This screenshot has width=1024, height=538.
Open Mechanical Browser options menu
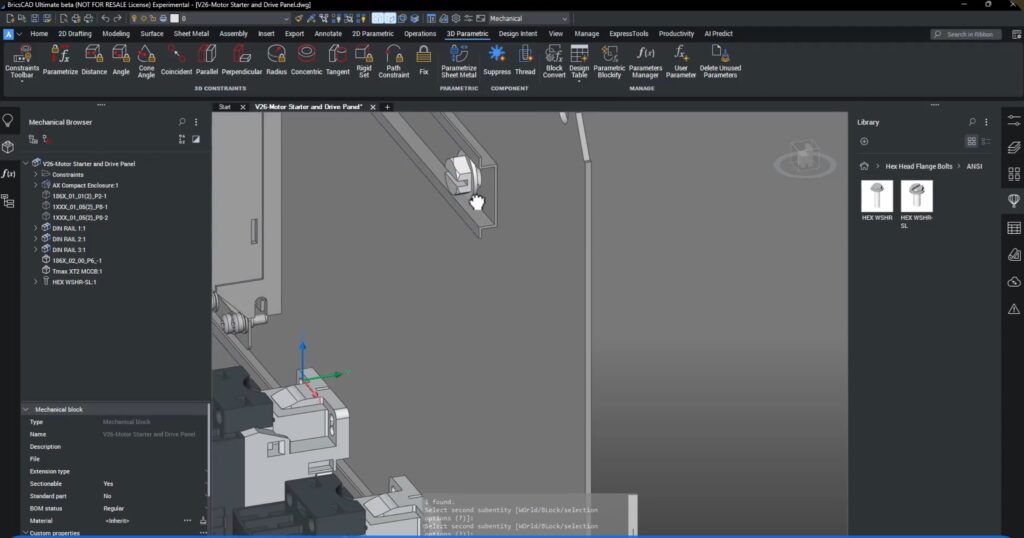pyautogui.click(x=196, y=122)
